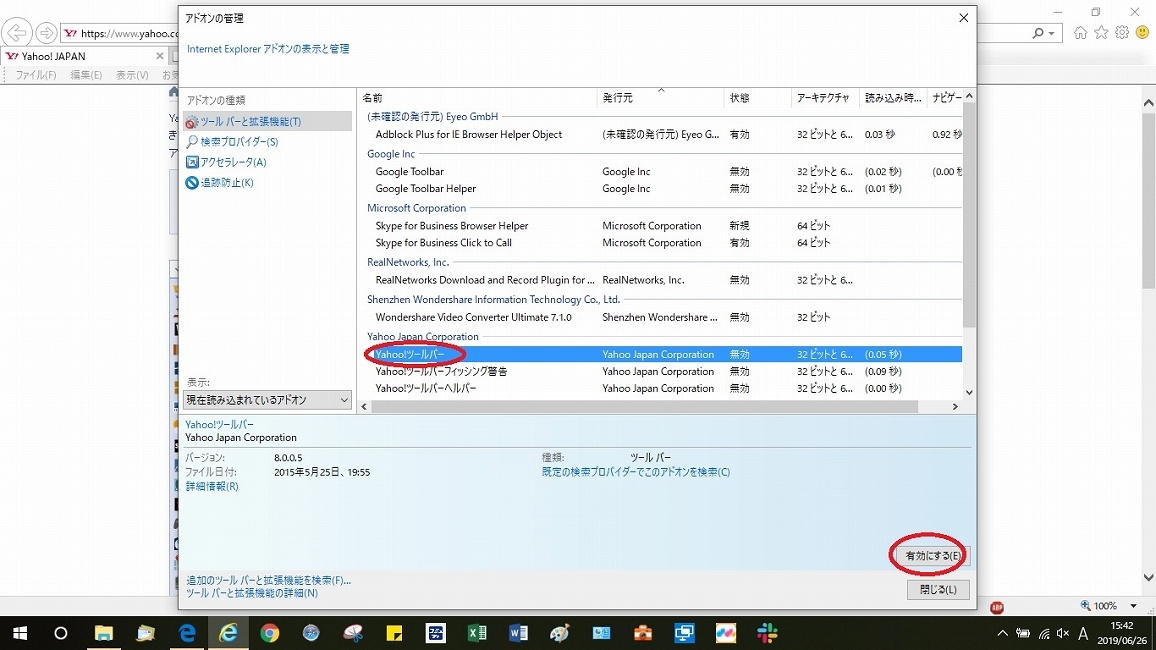Open the Remote Desktop taskbar icon

tap(684, 633)
